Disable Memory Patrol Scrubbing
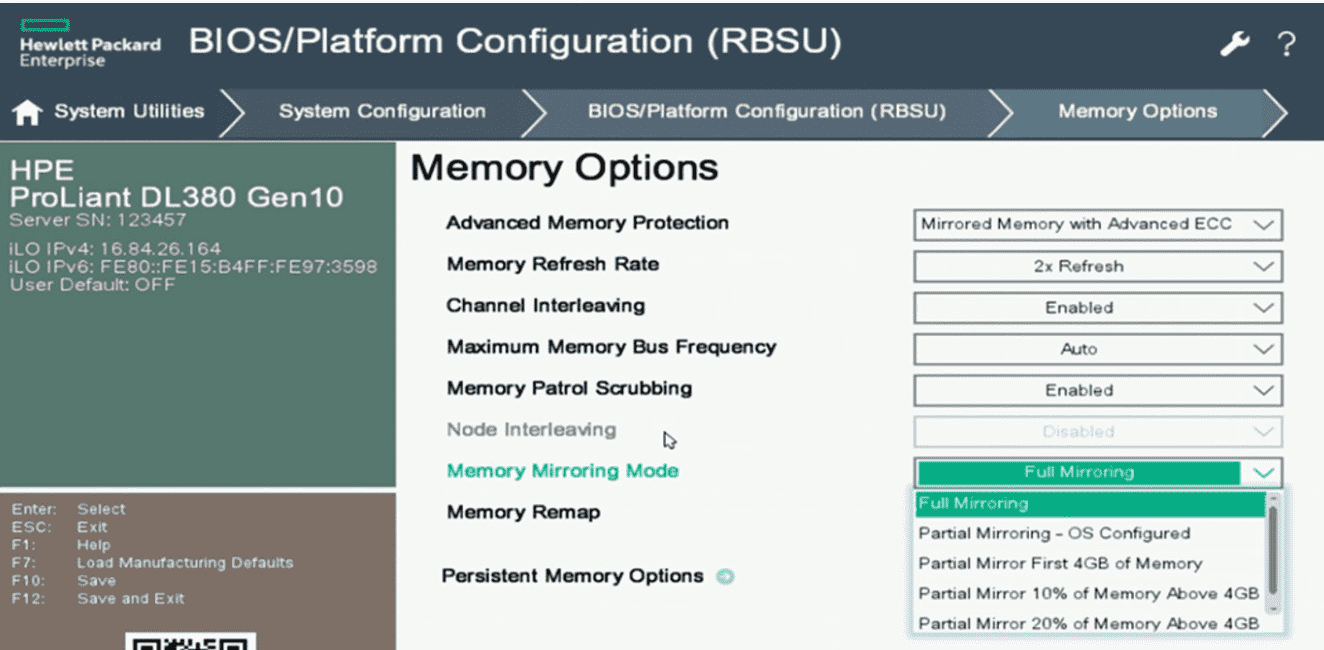This screenshot has height=650, width=1324. tap(1097, 390)
